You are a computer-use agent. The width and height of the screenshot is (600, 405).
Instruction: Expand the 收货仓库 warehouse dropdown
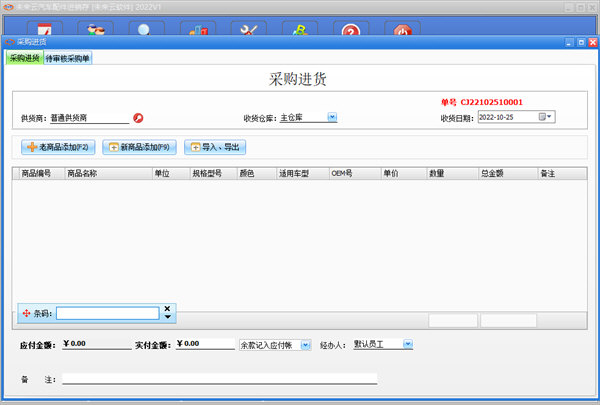332,117
